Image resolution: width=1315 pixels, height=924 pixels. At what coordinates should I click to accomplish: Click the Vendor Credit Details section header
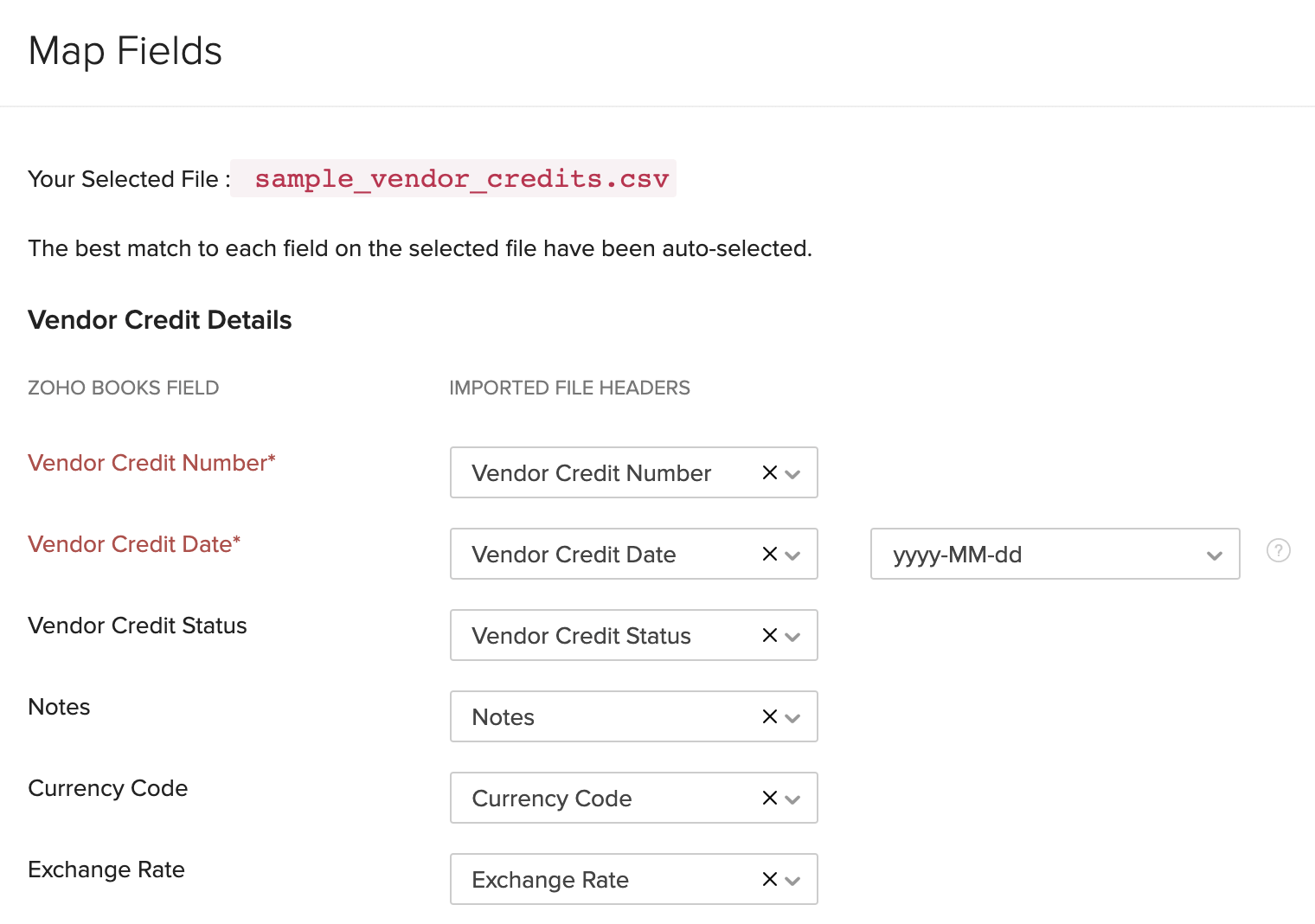[159, 319]
